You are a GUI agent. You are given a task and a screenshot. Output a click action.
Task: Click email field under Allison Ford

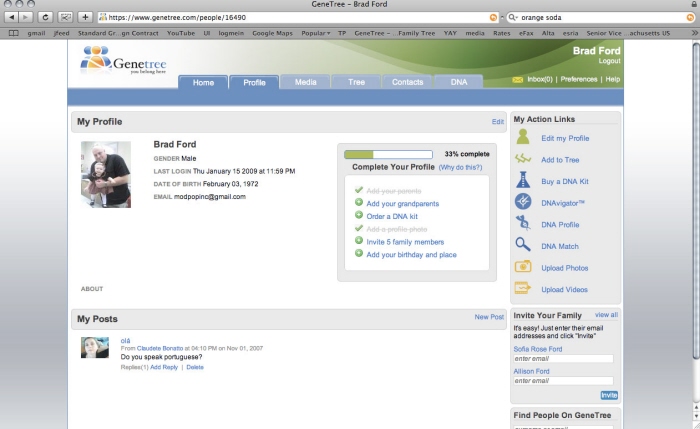point(563,381)
